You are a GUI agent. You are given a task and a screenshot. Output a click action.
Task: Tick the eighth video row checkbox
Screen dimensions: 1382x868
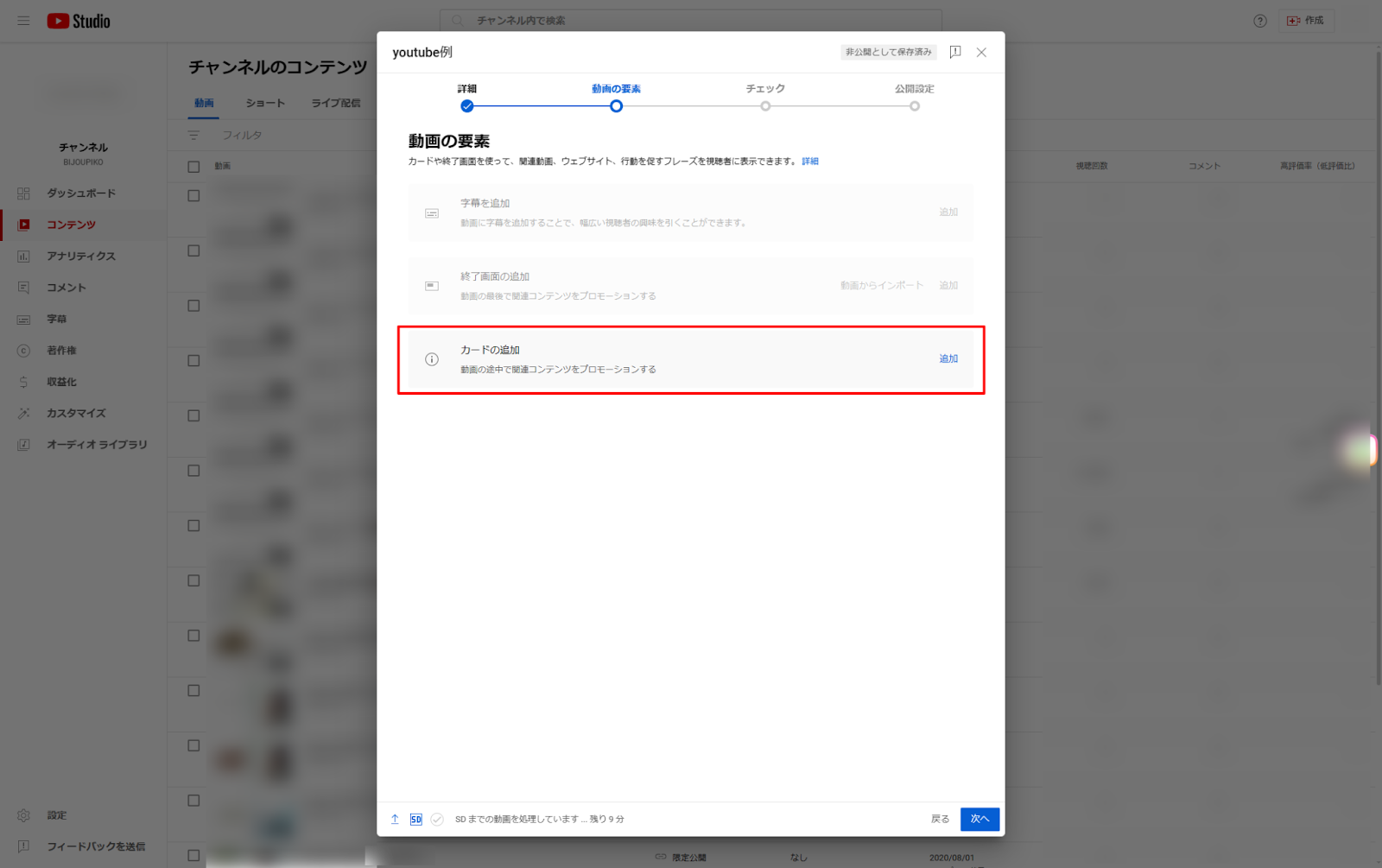(193, 580)
